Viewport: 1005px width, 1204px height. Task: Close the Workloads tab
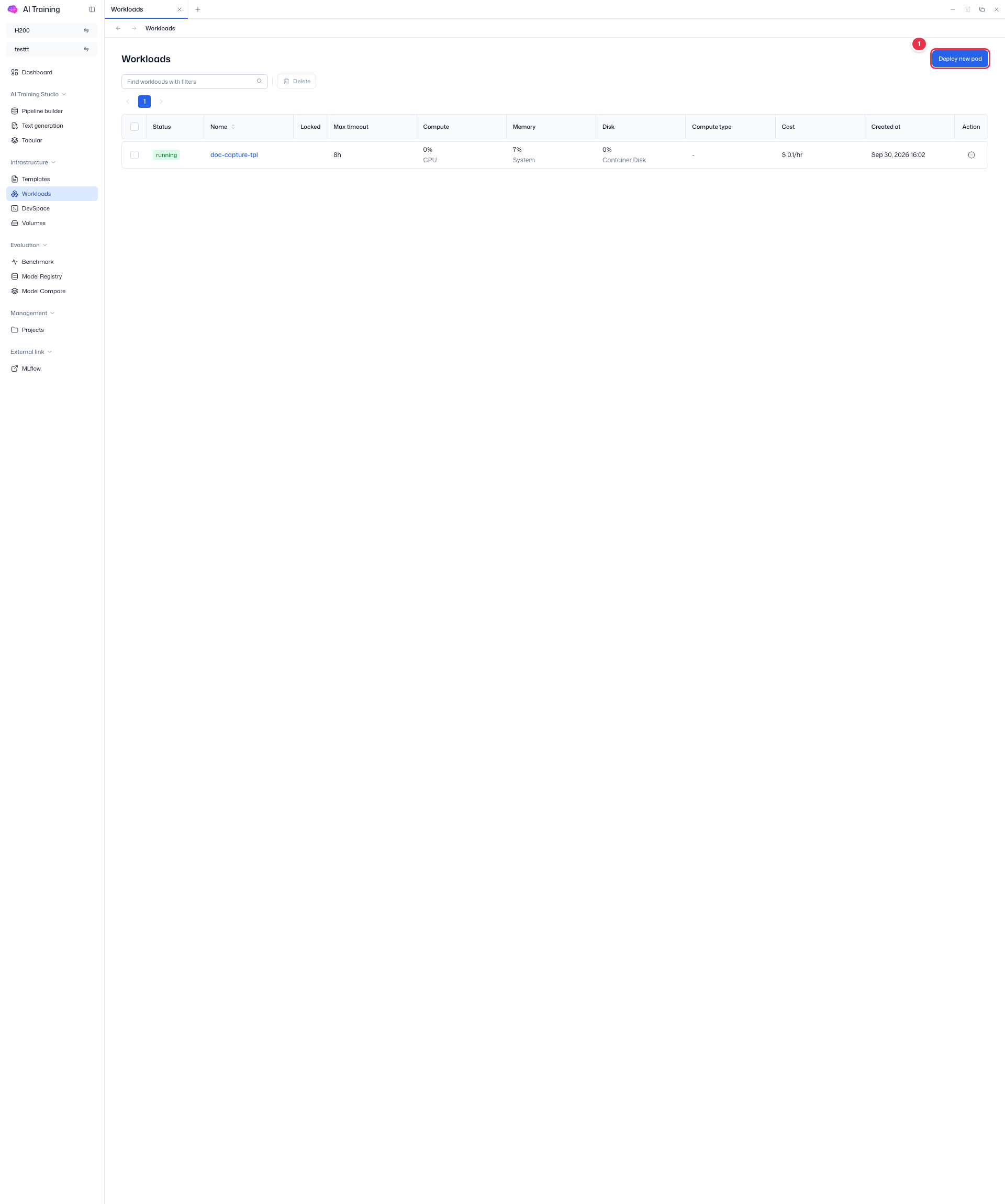point(180,9)
